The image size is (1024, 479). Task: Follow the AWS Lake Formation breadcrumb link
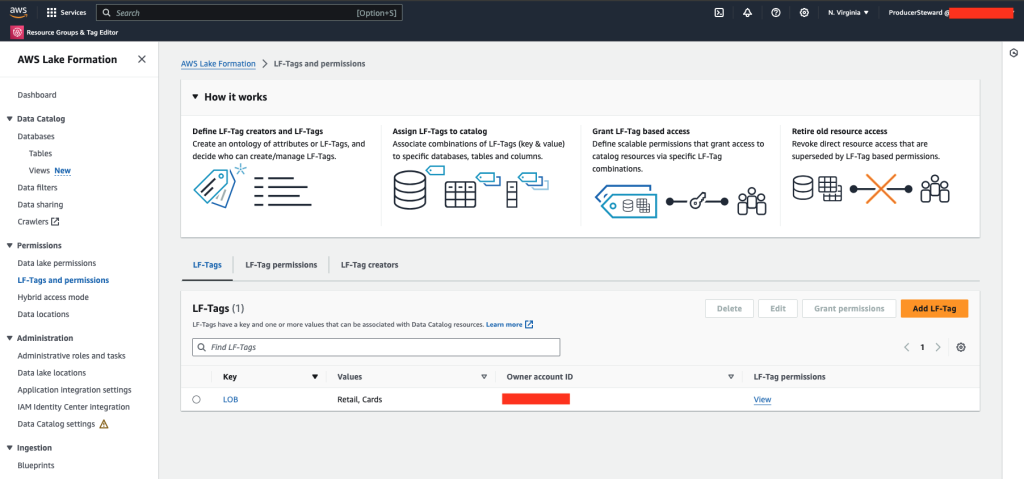point(218,64)
